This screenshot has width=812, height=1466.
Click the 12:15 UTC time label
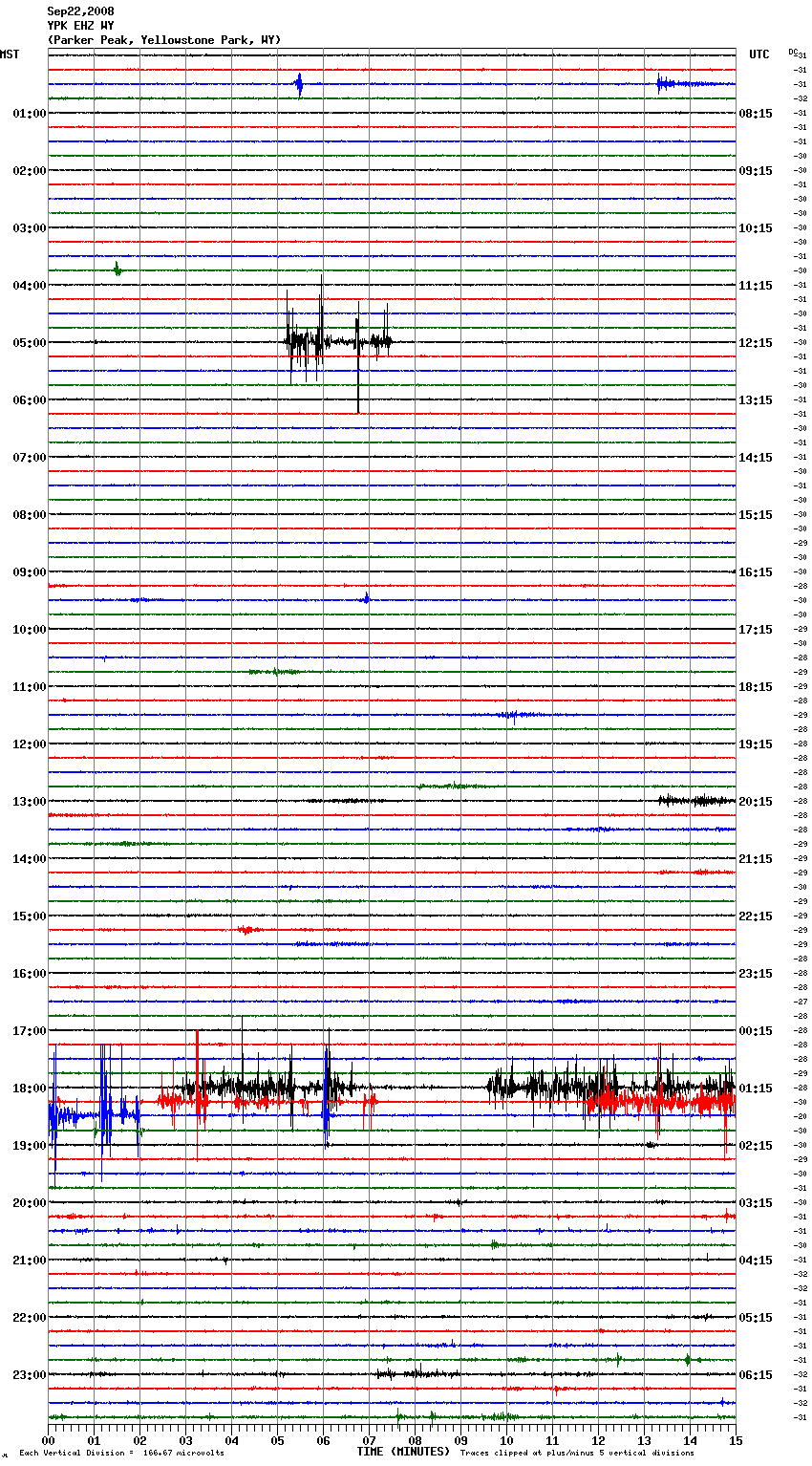(x=756, y=343)
